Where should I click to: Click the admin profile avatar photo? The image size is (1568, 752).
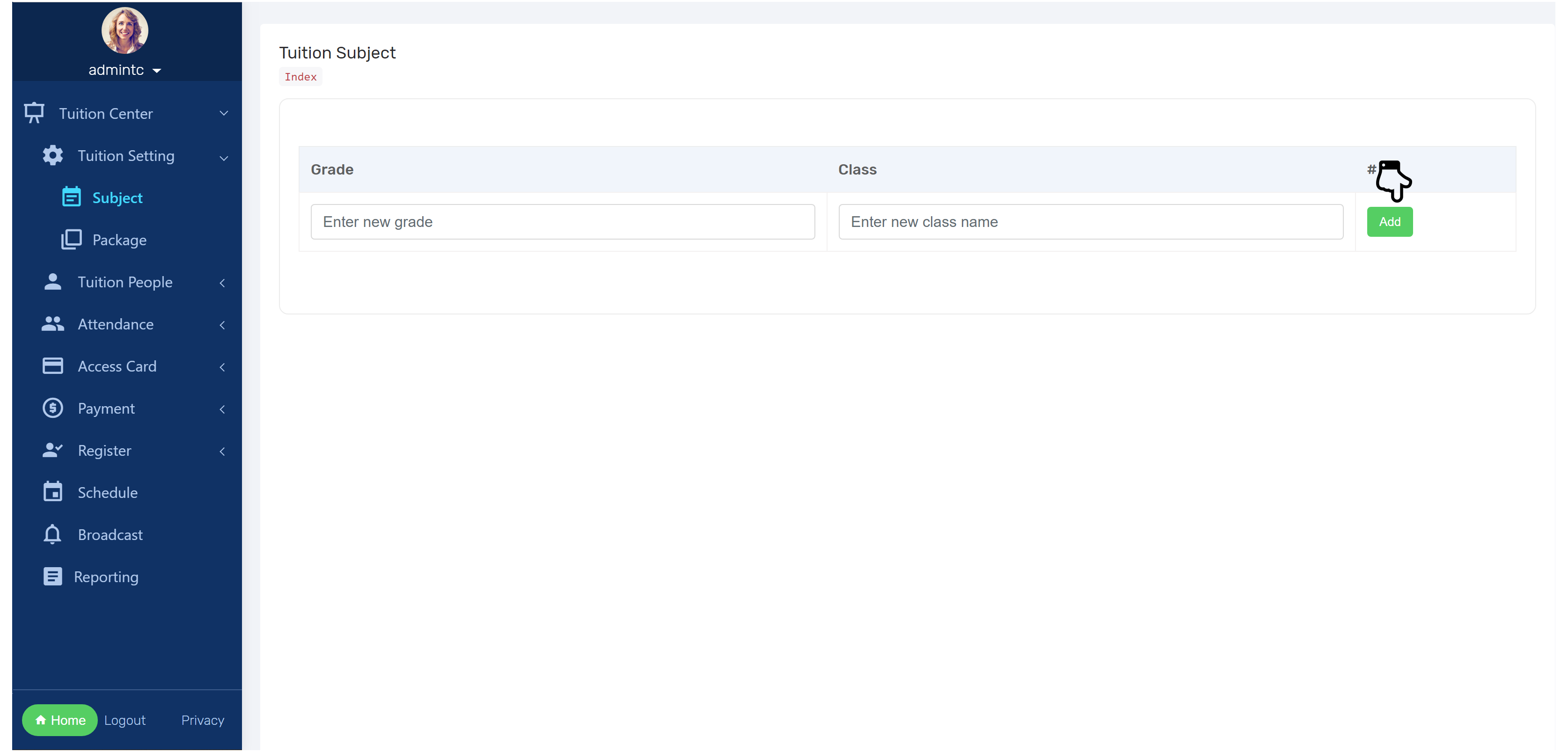click(x=125, y=30)
